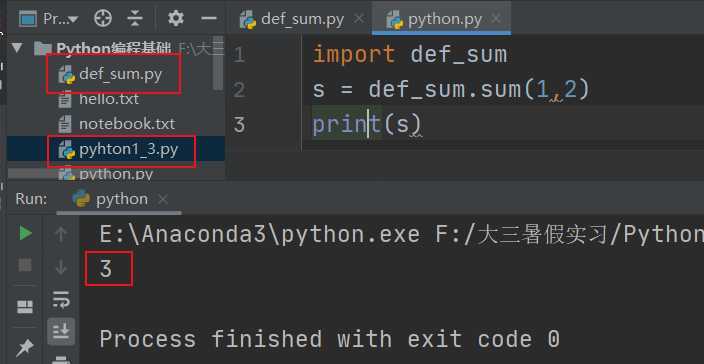
Task: Open project panel settings gear
Action: pyautogui.click(x=176, y=18)
